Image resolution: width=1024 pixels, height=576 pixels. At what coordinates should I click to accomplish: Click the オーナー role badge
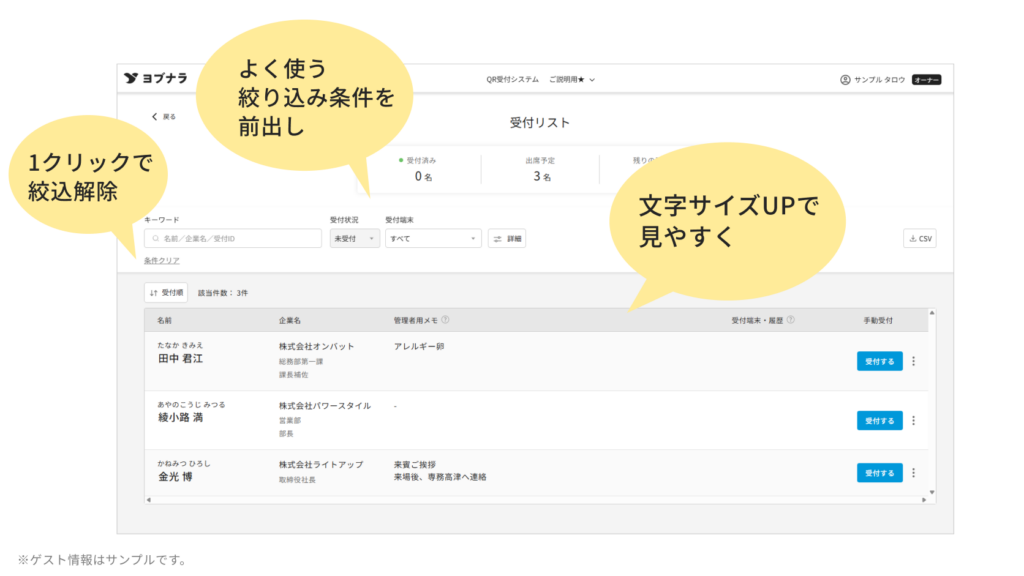pyautogui.click(x=926, y=80)
